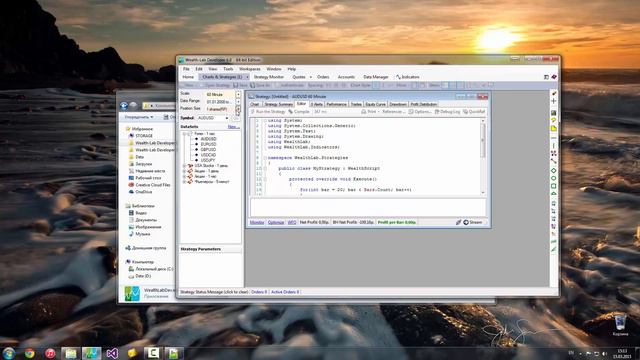This screenshot has width=640, height=360.
Task: Select the green square drawing tool
Action: point(553,186)
